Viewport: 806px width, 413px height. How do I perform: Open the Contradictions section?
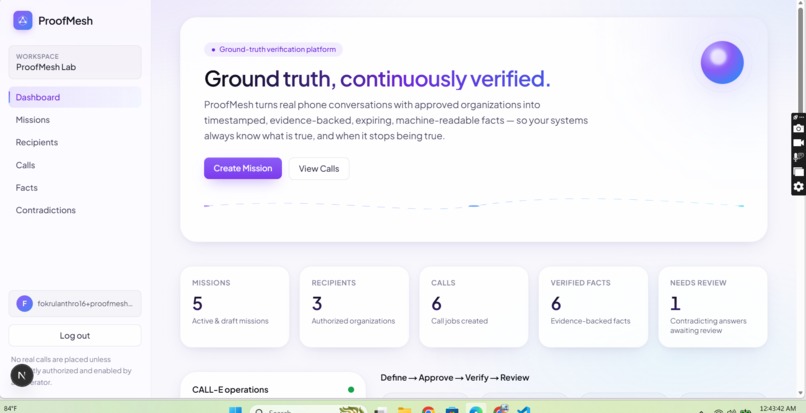(75, 210)
